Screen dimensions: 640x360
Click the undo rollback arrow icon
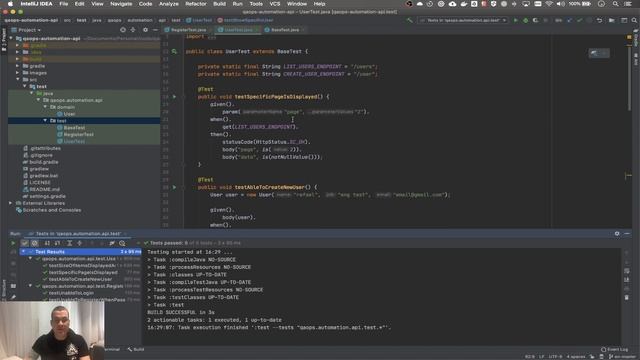tap(599, 20)
